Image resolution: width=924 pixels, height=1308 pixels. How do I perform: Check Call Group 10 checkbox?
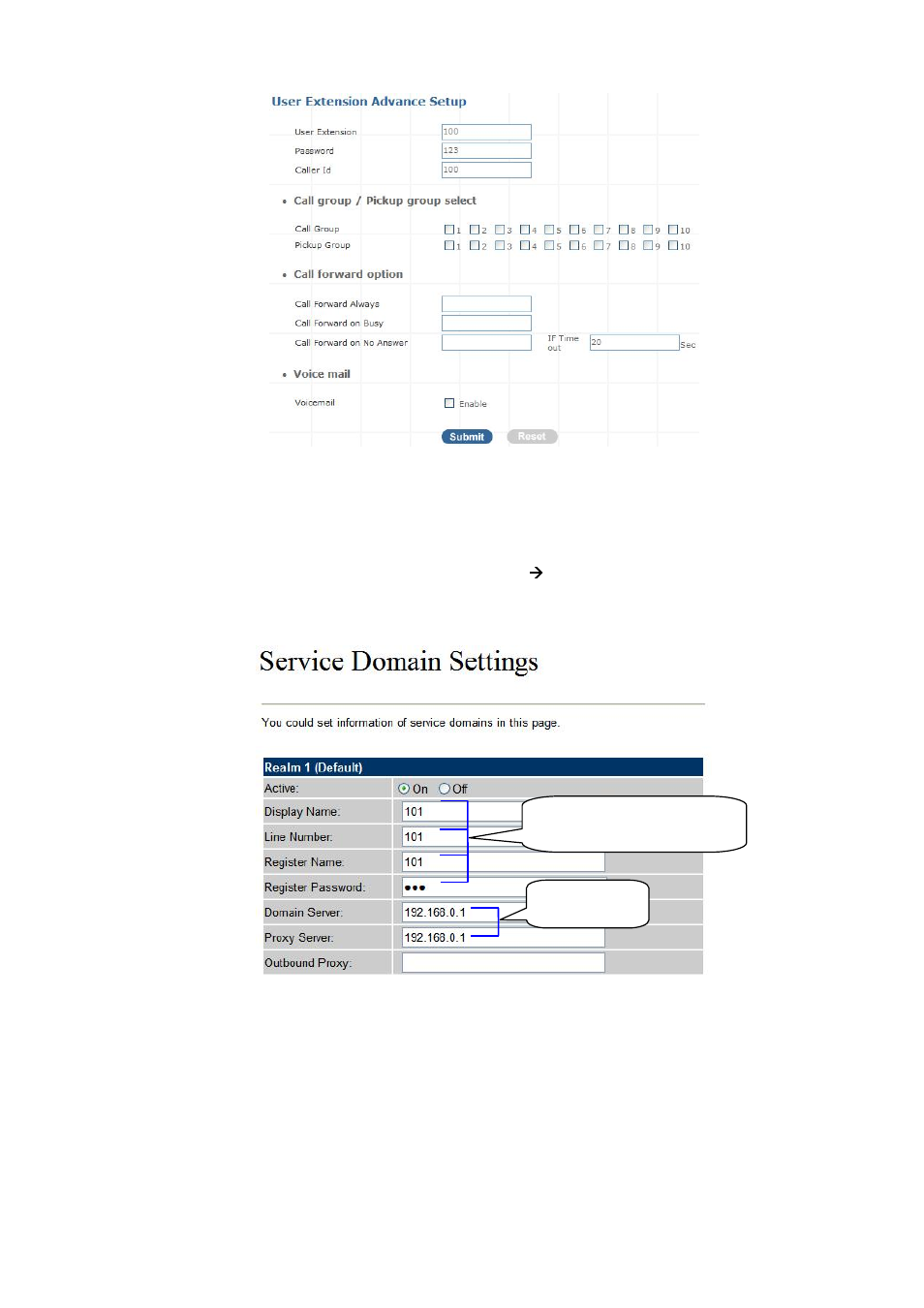(x=671, y=229)
